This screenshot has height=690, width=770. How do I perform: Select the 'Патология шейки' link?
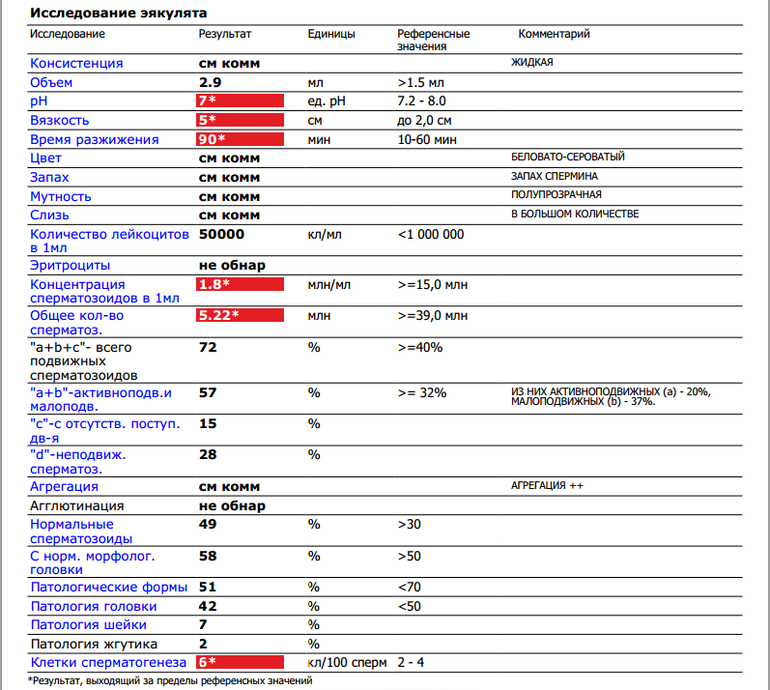tap(79, 625)
